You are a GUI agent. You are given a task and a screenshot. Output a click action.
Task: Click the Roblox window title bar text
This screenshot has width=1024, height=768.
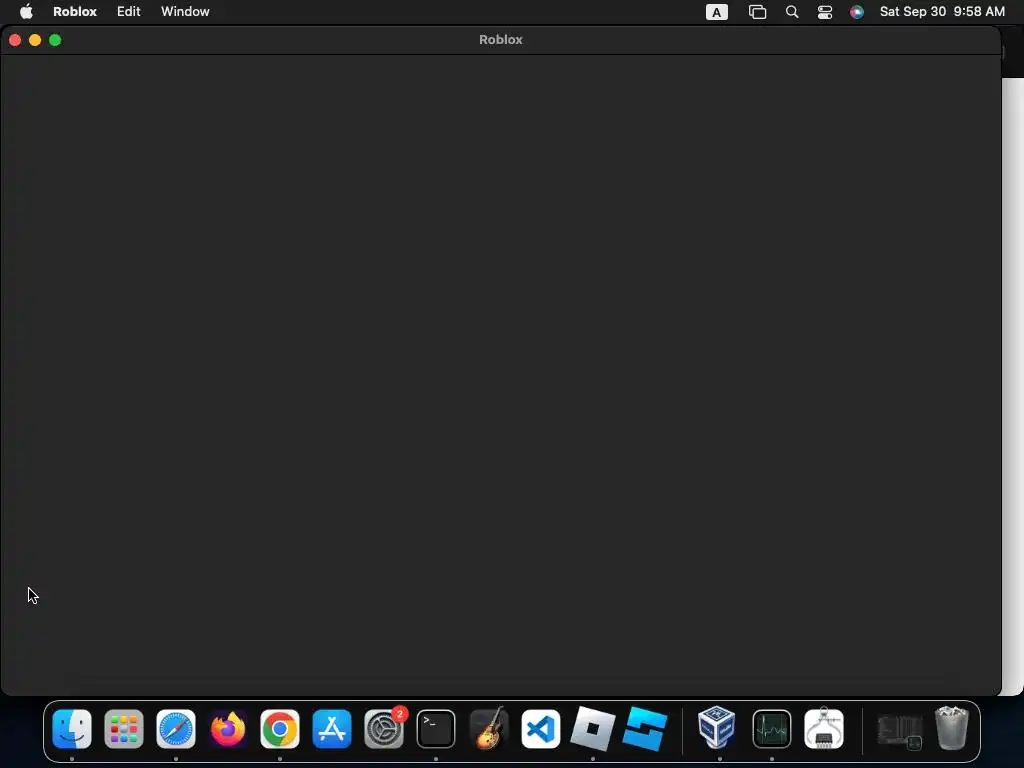(501, 39)
